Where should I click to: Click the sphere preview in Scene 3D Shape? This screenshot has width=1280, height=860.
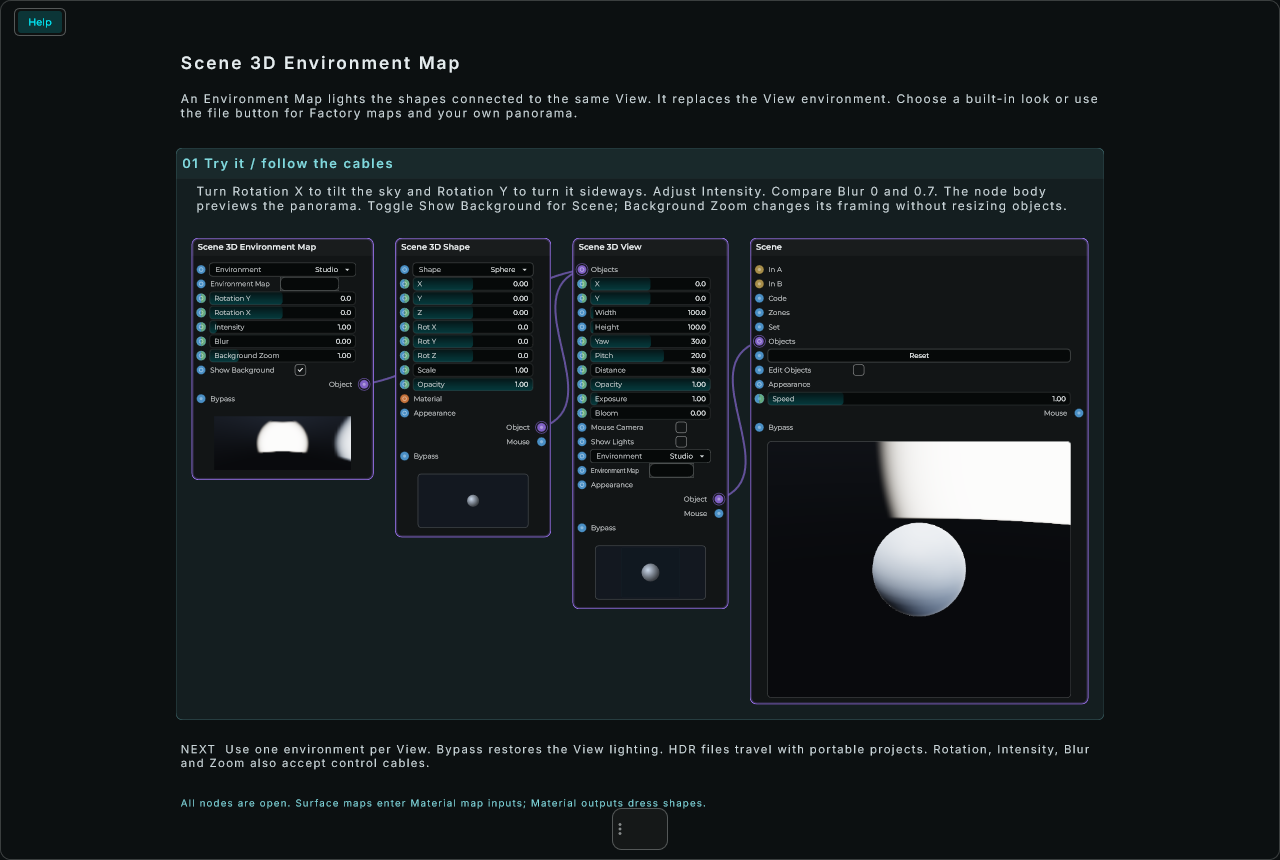pos(473,501)
